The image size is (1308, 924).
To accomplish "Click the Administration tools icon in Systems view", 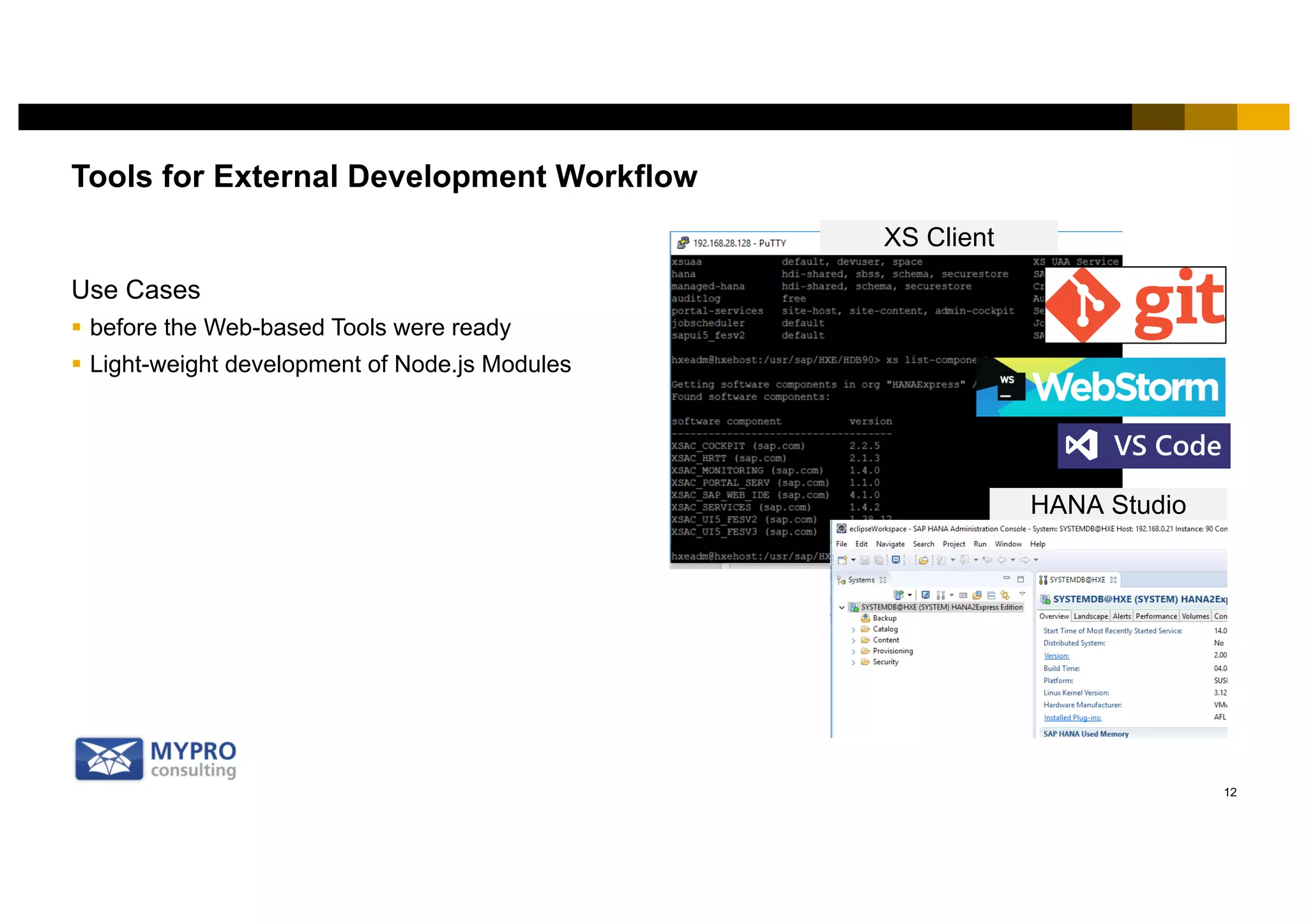I will pyautogui.click(x=941, y=595).
